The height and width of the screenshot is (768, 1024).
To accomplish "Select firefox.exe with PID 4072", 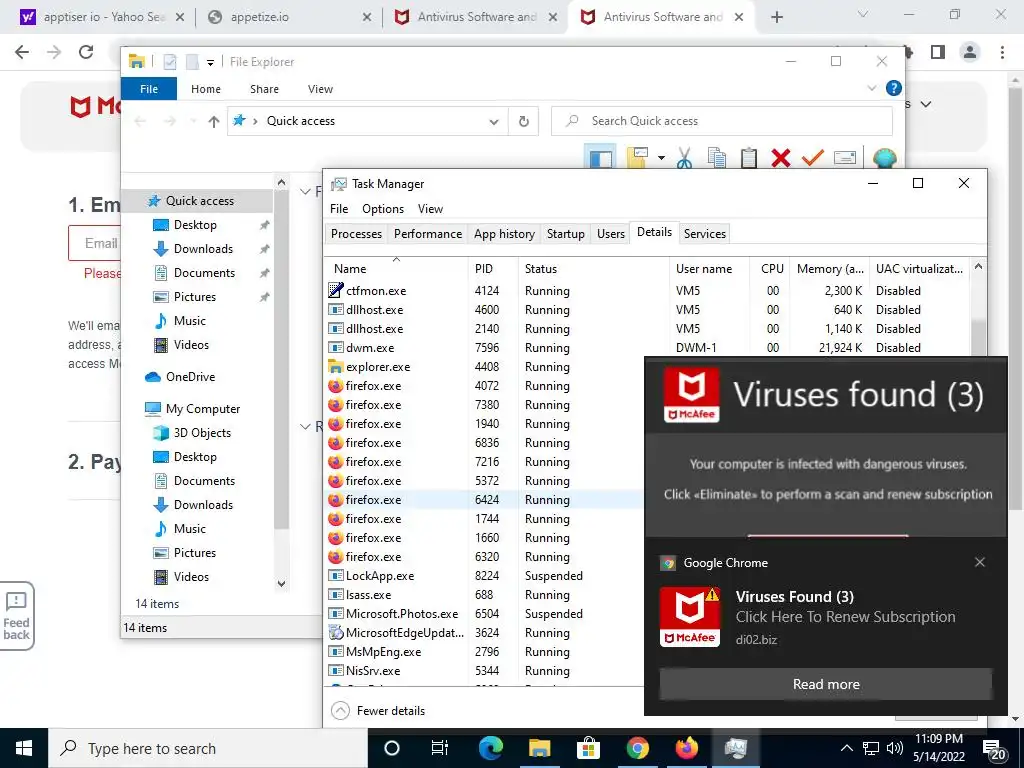I will point(485,386).
